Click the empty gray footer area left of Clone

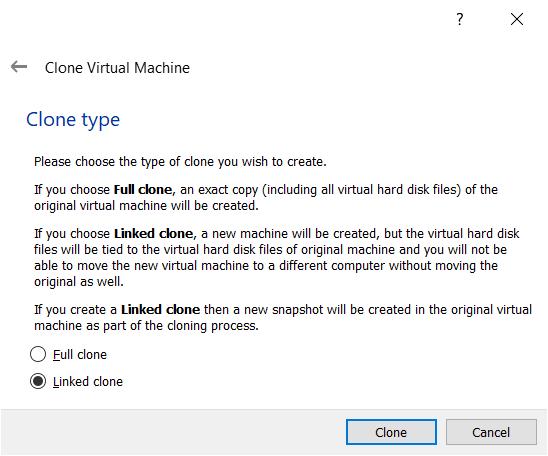173,432
